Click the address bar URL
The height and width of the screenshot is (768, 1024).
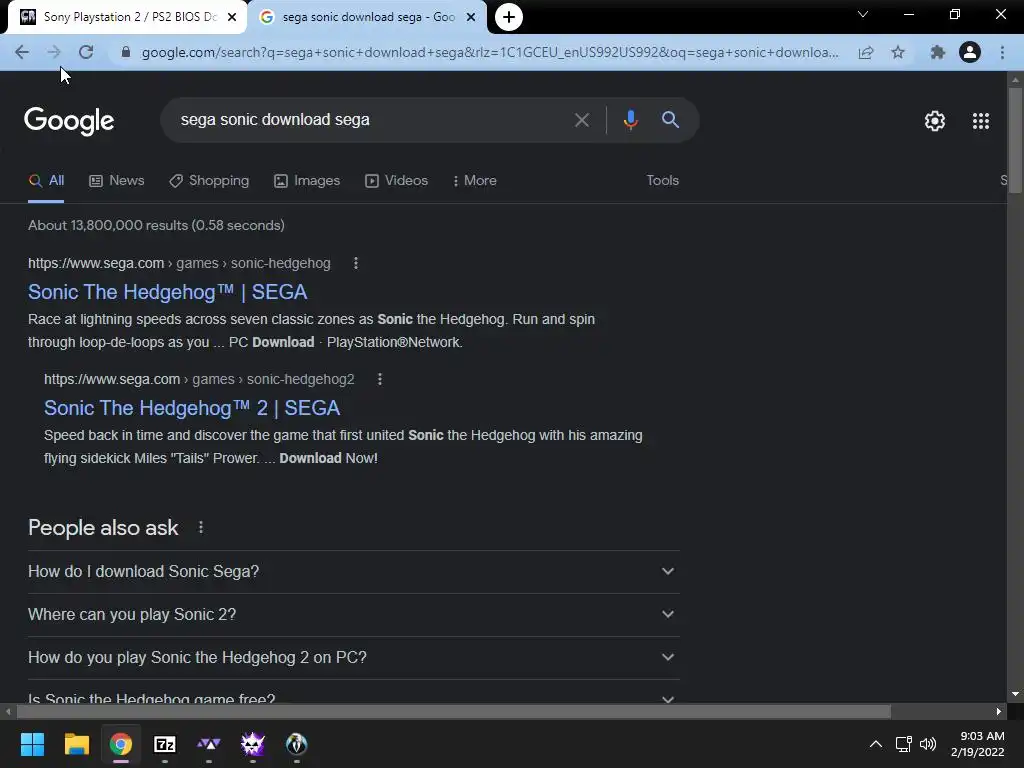(490, 52)
